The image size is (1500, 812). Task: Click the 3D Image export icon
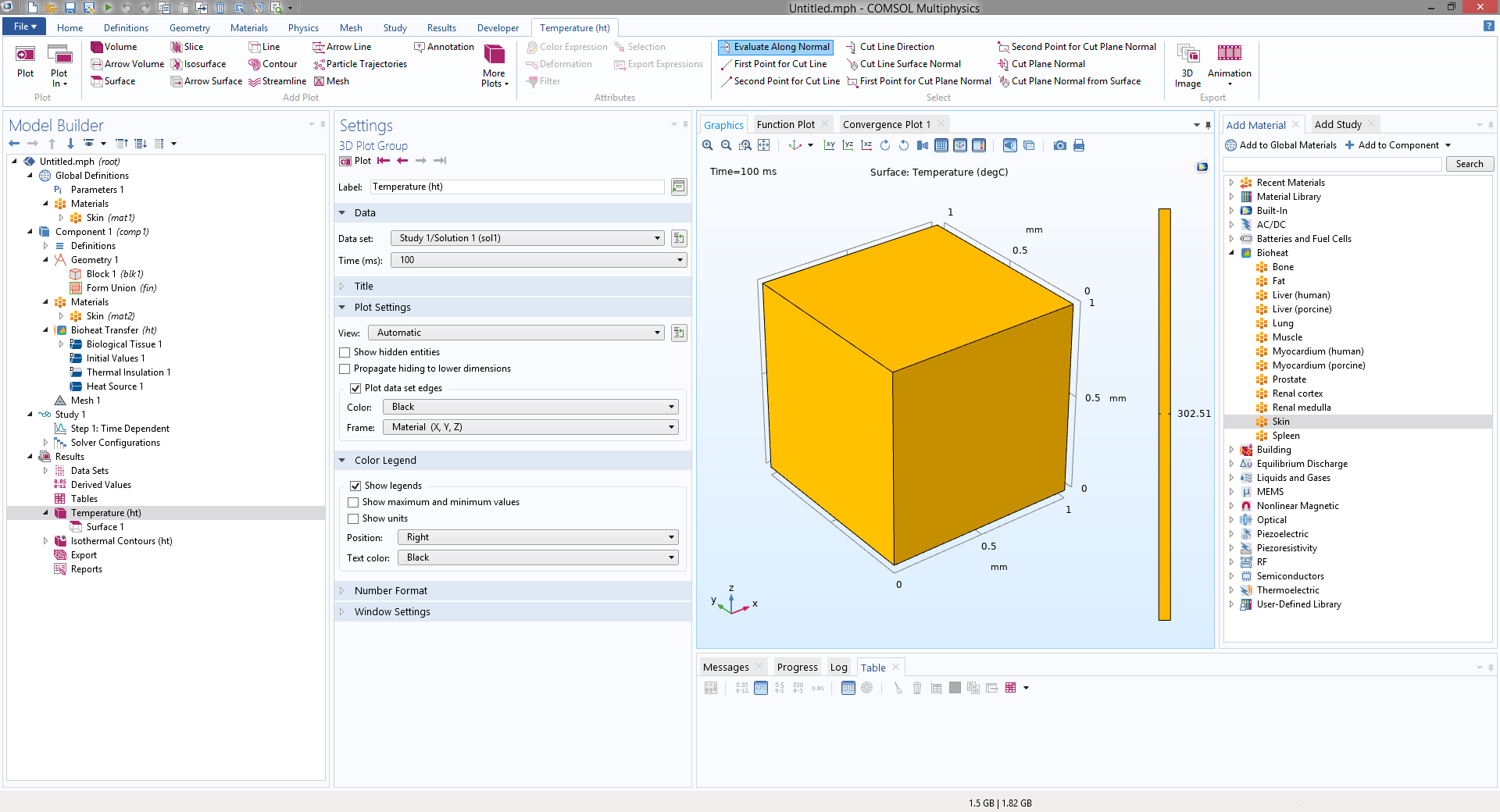coord(1187,54)
